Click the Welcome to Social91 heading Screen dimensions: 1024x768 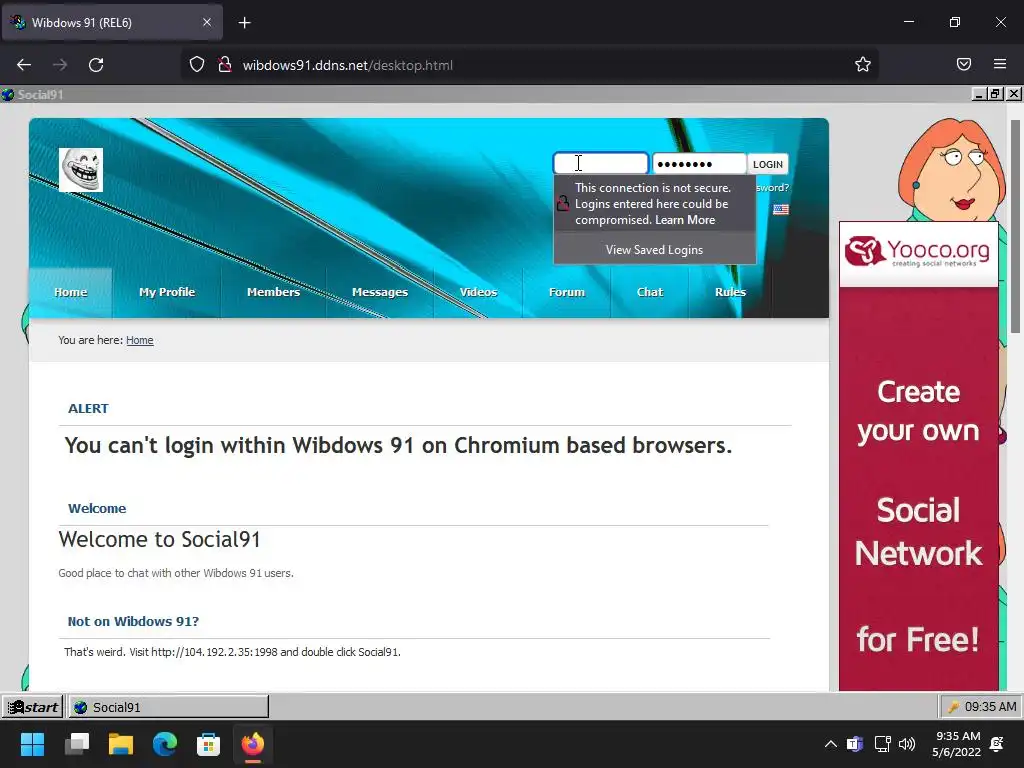click(x=159, y=539)
